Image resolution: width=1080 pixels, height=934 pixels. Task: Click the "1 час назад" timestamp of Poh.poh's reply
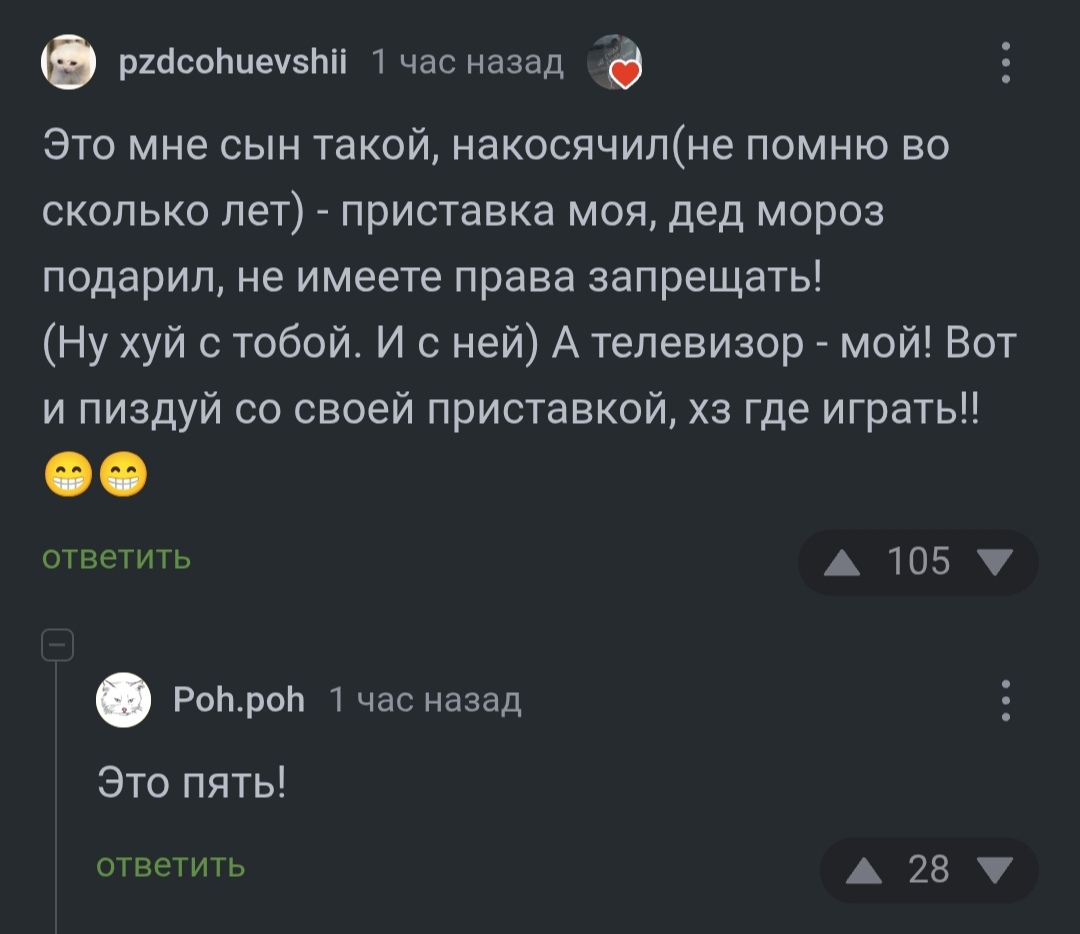pos(425,700)
